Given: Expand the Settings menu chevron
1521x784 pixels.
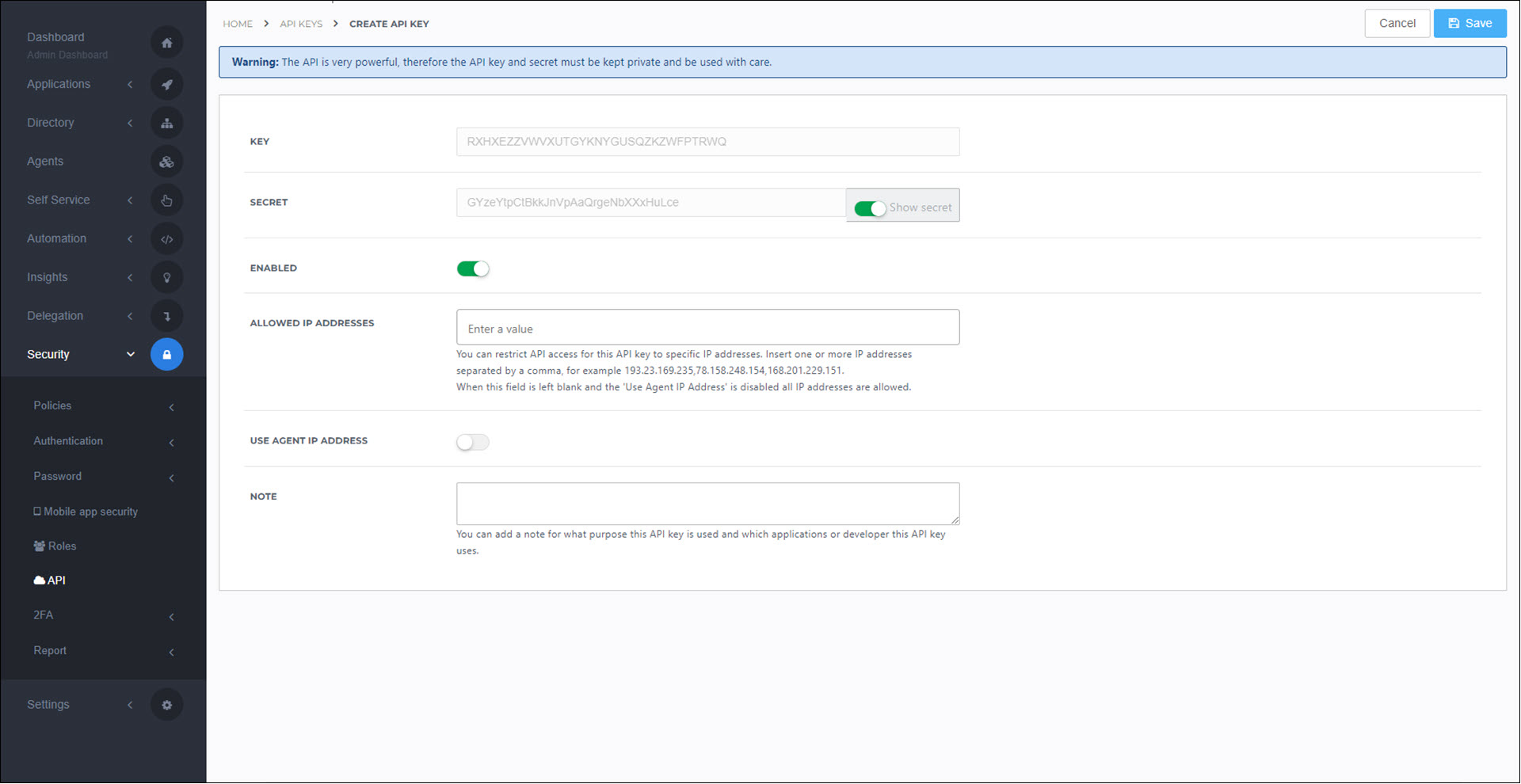Looking at the screenshot, I should [130, 705].
